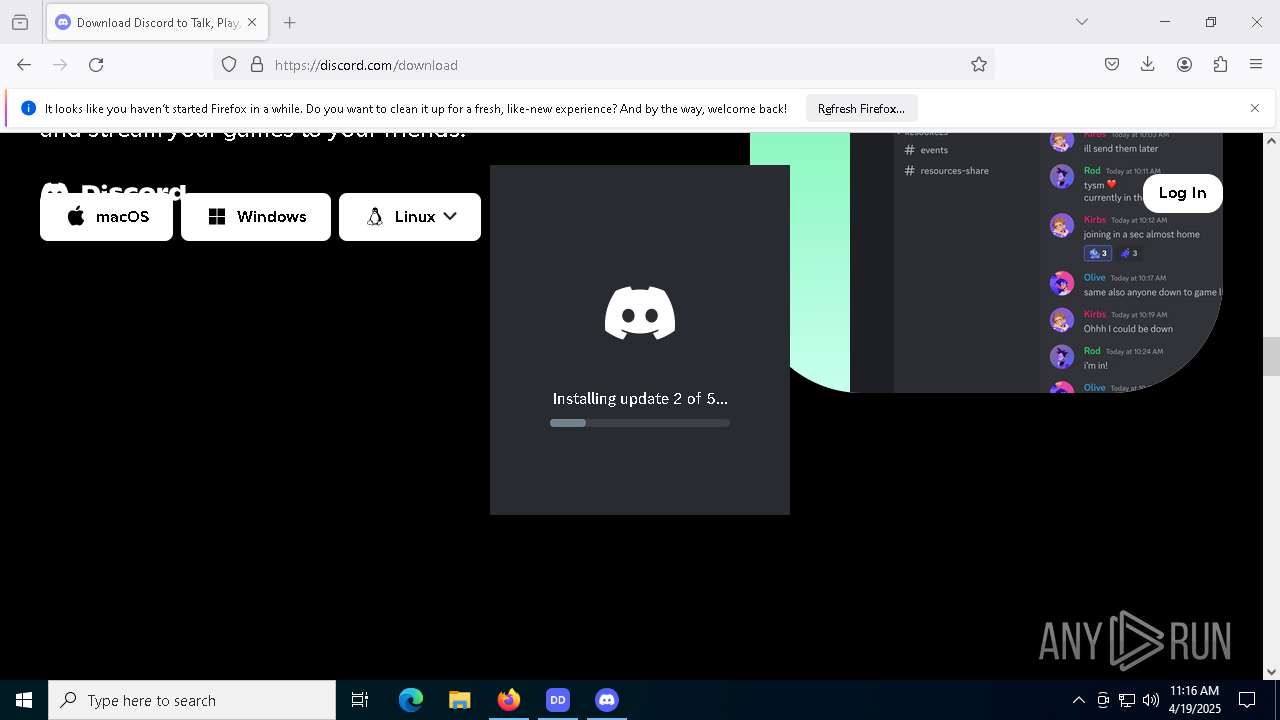1280x720 pixels.
Task: Switch to Firefox on the taskbar
Action: pyautogui.click(x=509, y=700)
